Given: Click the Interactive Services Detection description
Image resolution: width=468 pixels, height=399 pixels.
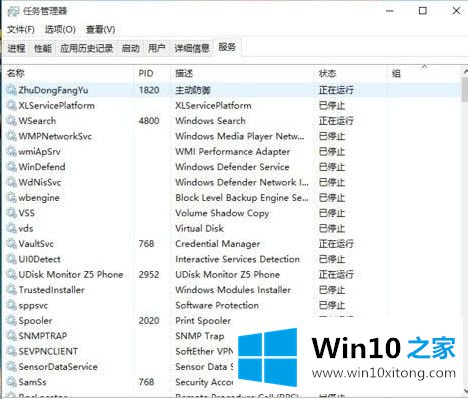Looking at the screenshot, I should [237, 259].
